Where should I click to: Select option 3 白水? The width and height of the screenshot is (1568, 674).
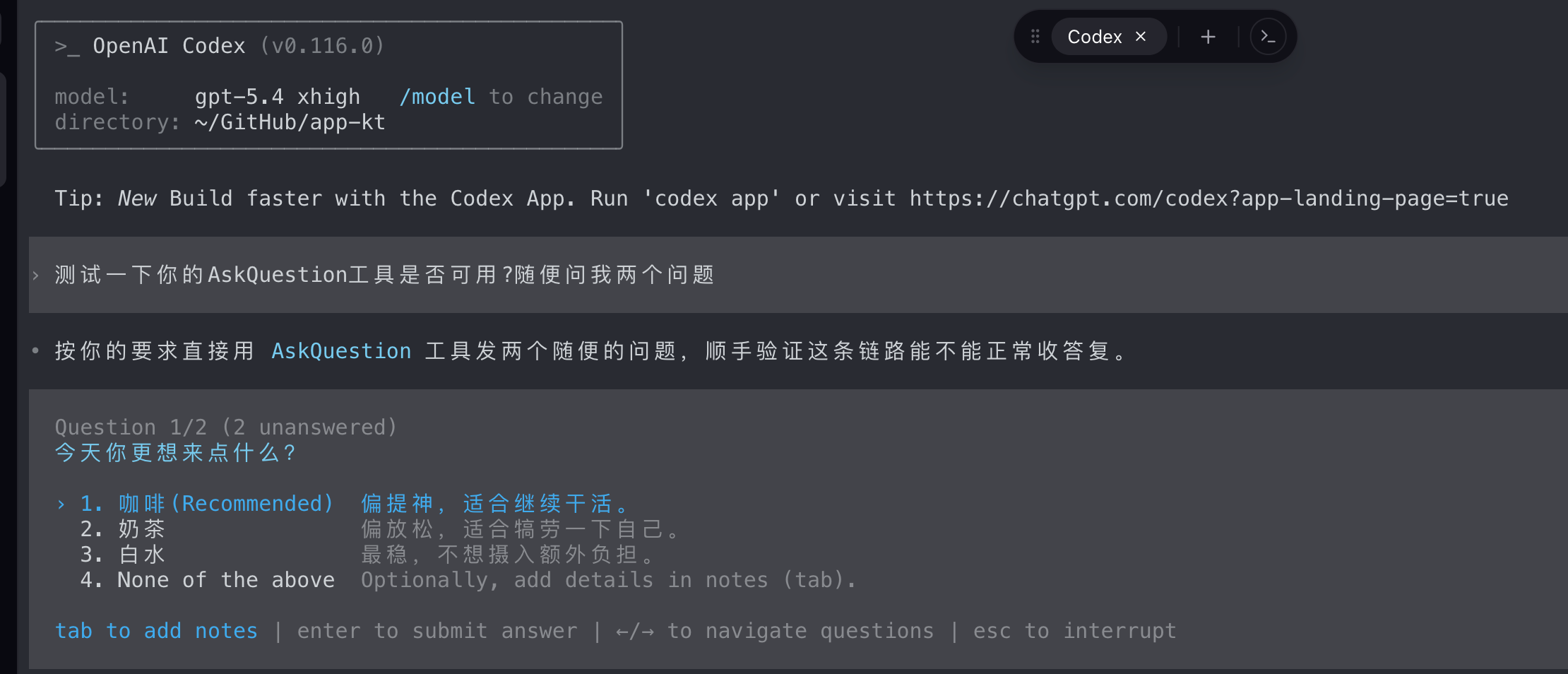122,555
